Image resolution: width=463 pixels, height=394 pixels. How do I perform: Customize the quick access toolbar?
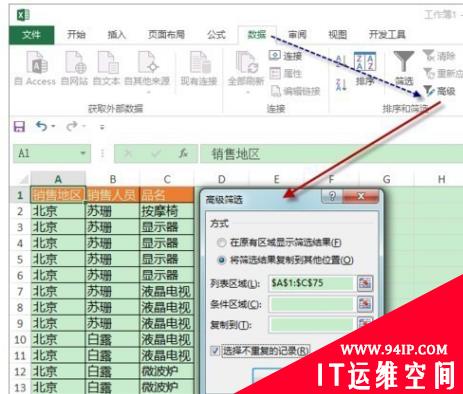[102, 127]
